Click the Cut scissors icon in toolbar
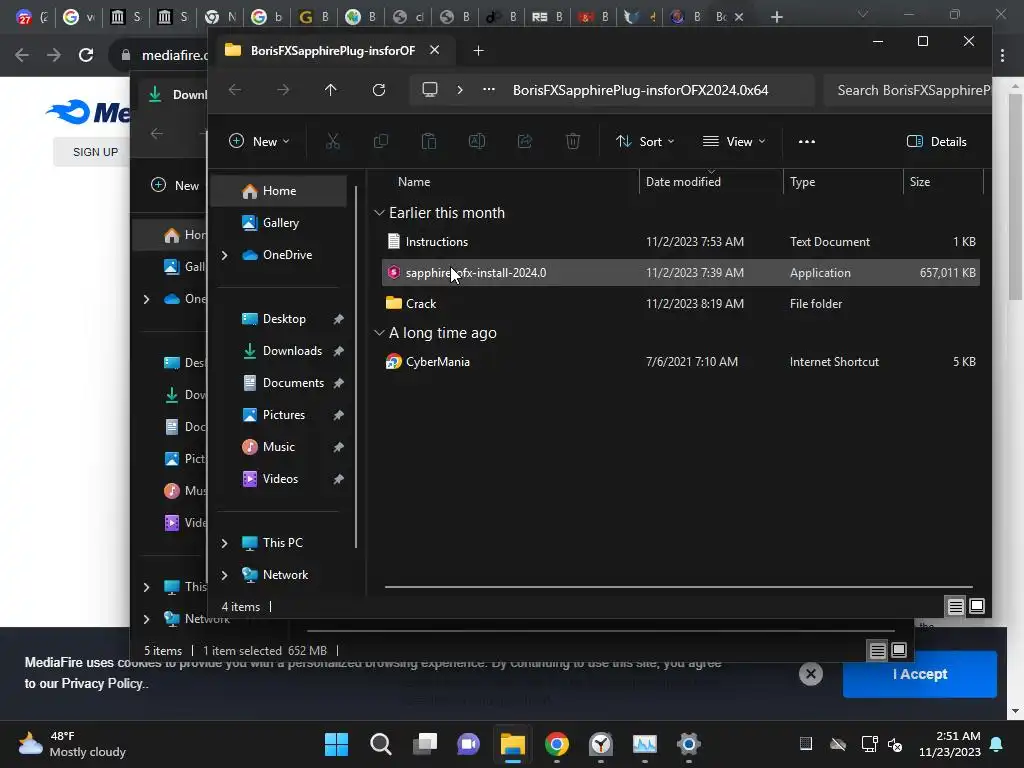1024x768 pixels. point(332,141)
